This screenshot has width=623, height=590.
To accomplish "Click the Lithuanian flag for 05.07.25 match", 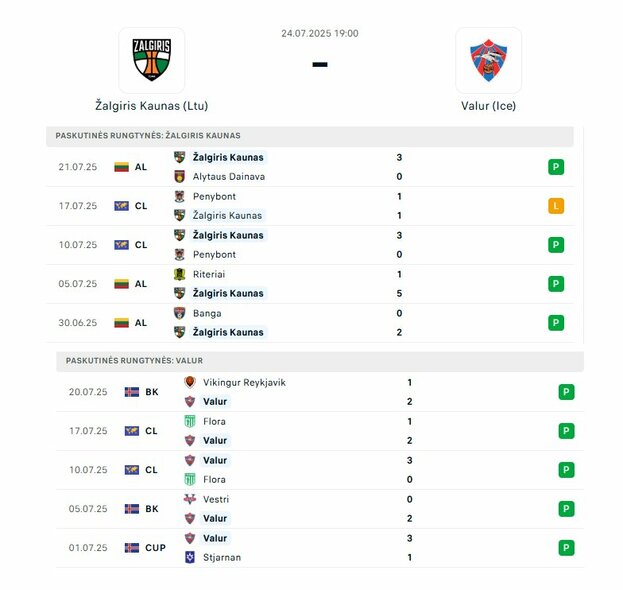I will tap(122, 284).
